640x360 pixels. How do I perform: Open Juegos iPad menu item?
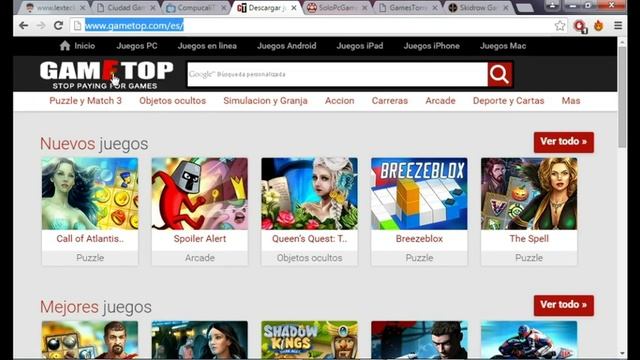click(x=360, y=46)
